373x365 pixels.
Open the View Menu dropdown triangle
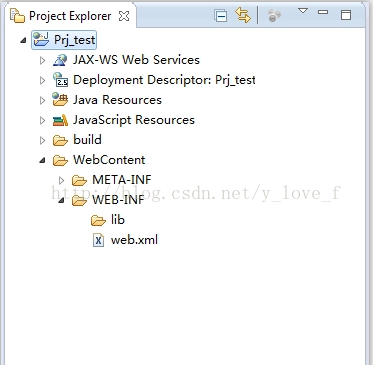click(x=303, y=11)
